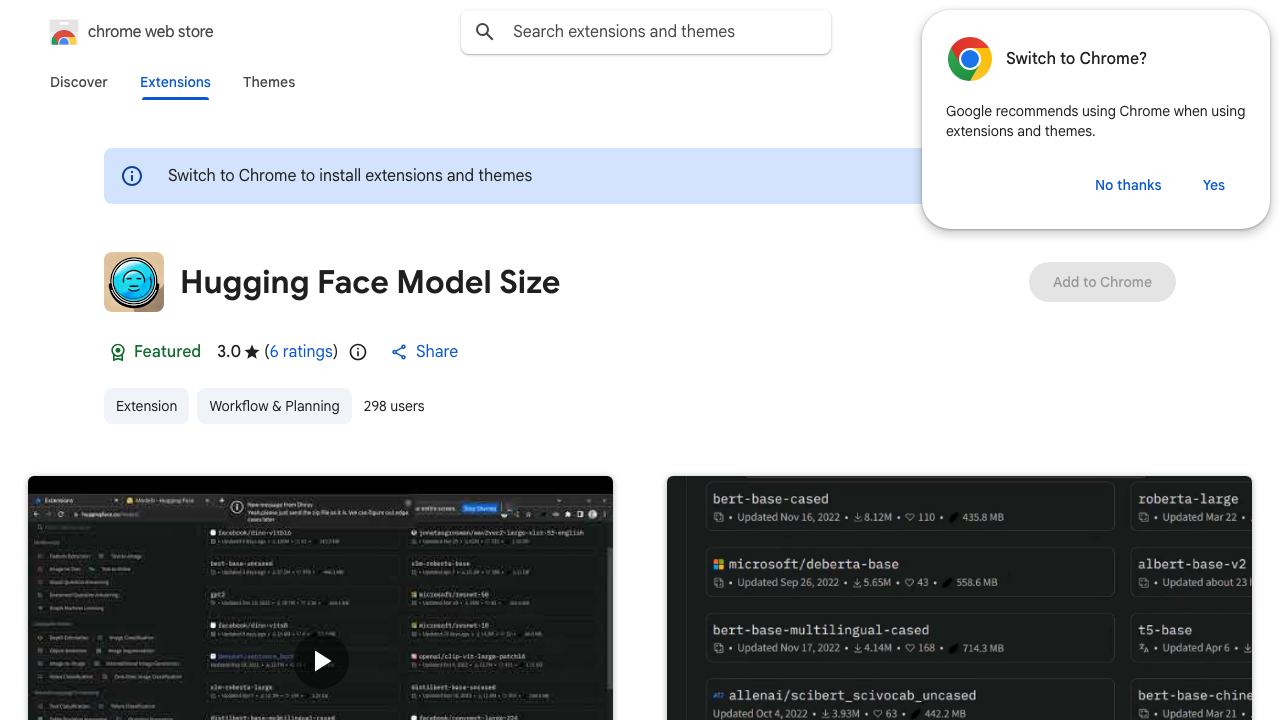Open the Discover tab
Screen dimensions: 1280x720
coord(79,82)
